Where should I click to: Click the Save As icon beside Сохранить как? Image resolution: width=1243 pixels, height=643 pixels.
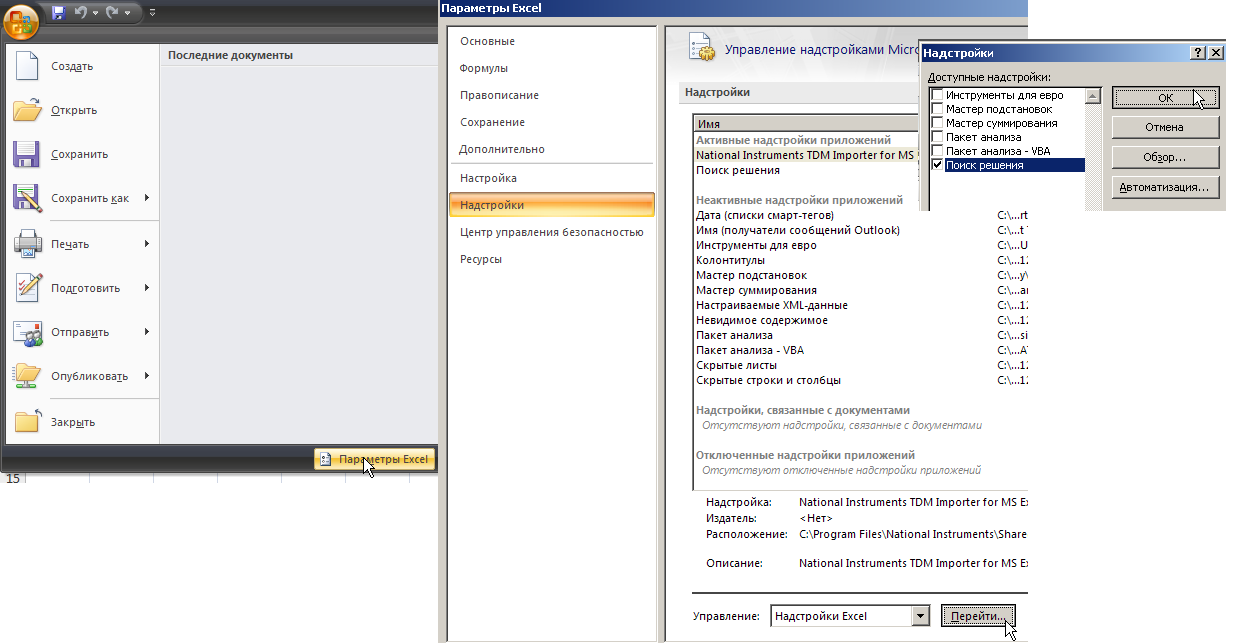(x=27, y=198)
